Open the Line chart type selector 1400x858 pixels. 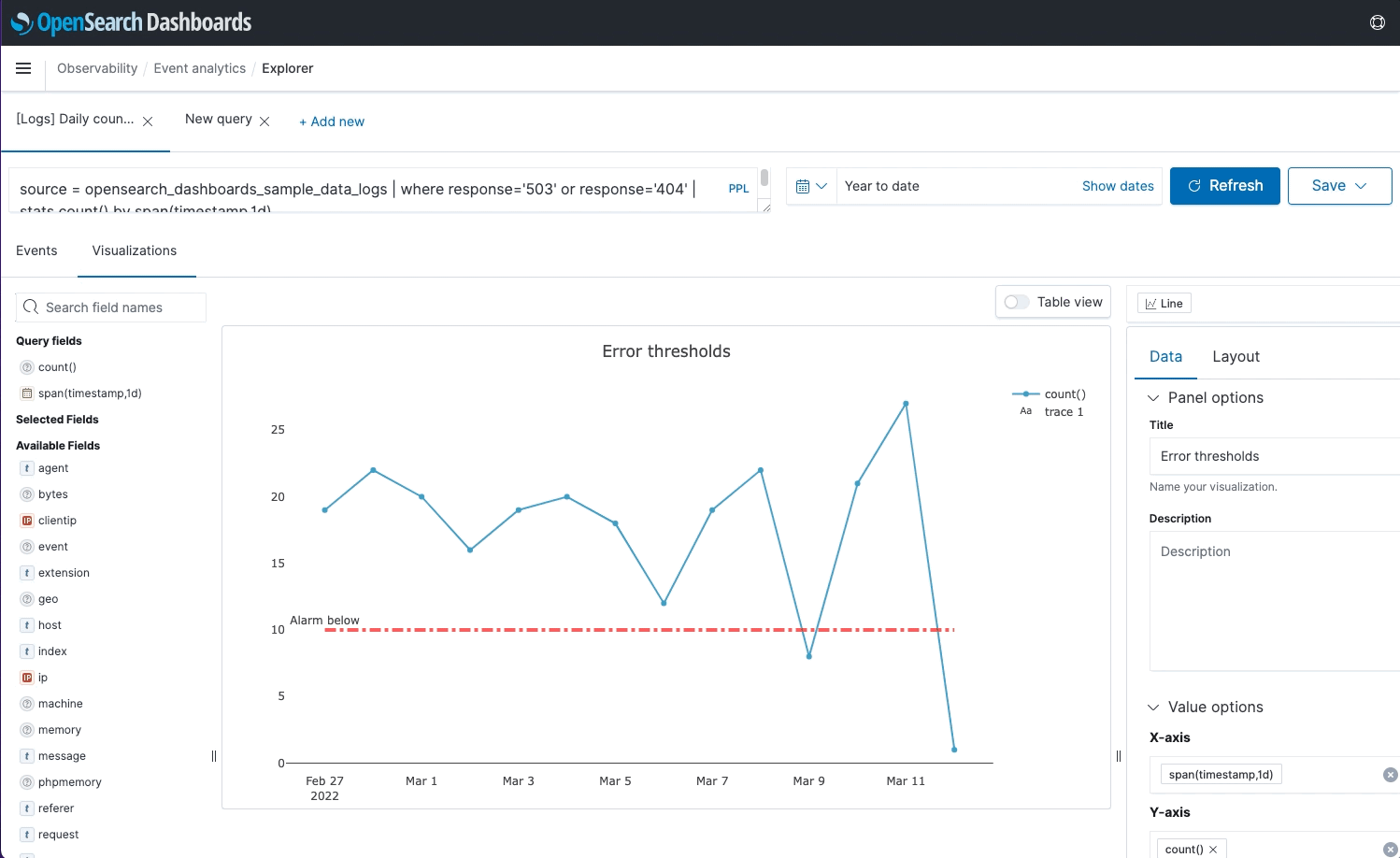click(1164, 303)
